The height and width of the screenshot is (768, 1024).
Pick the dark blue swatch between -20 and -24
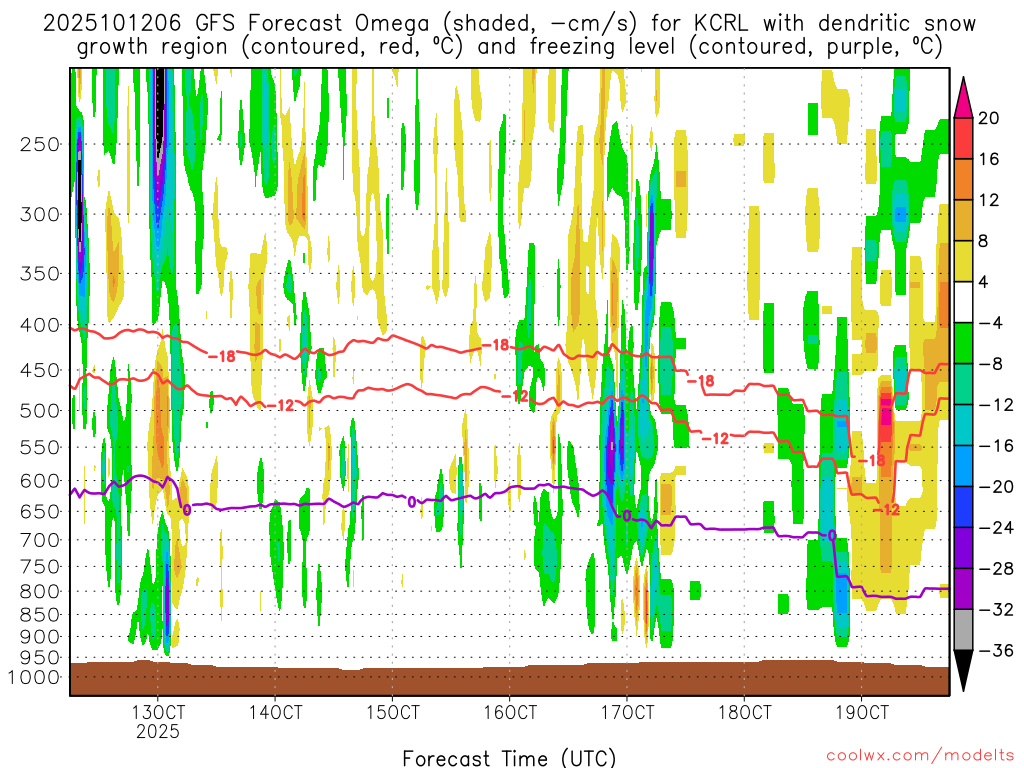click(963, 507)
